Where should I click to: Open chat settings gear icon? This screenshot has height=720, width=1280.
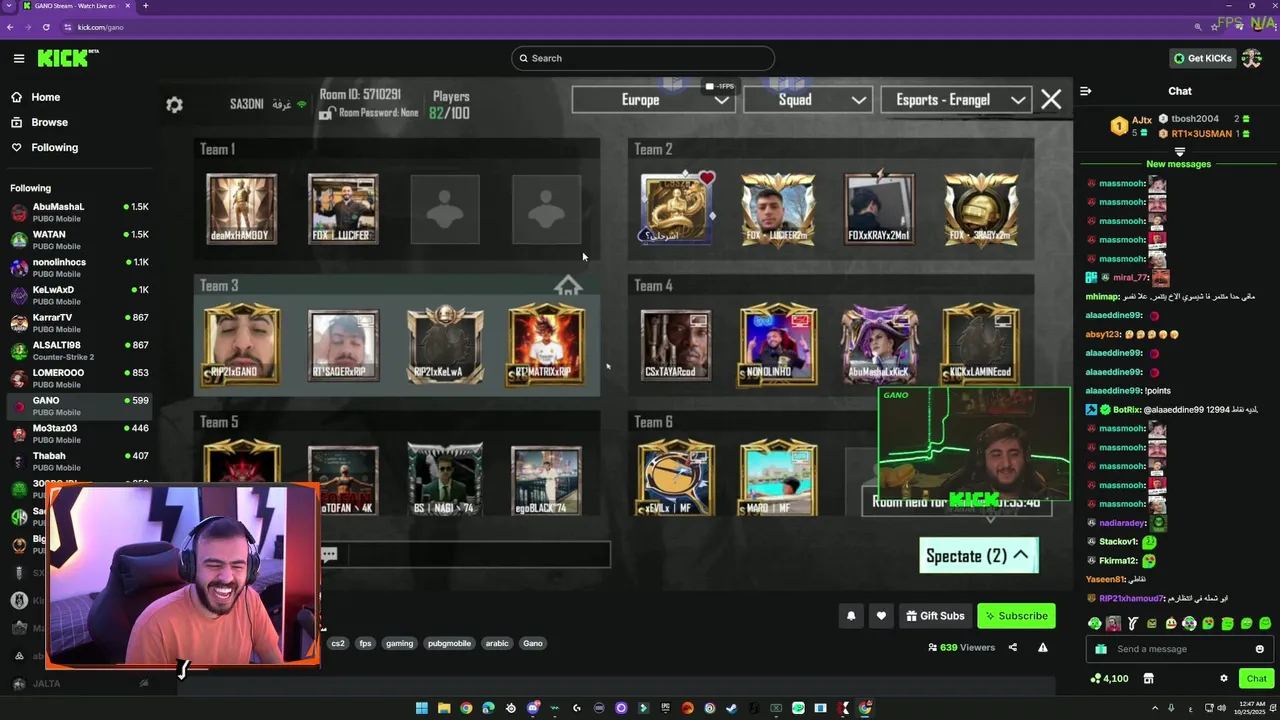coord(1223,679)
